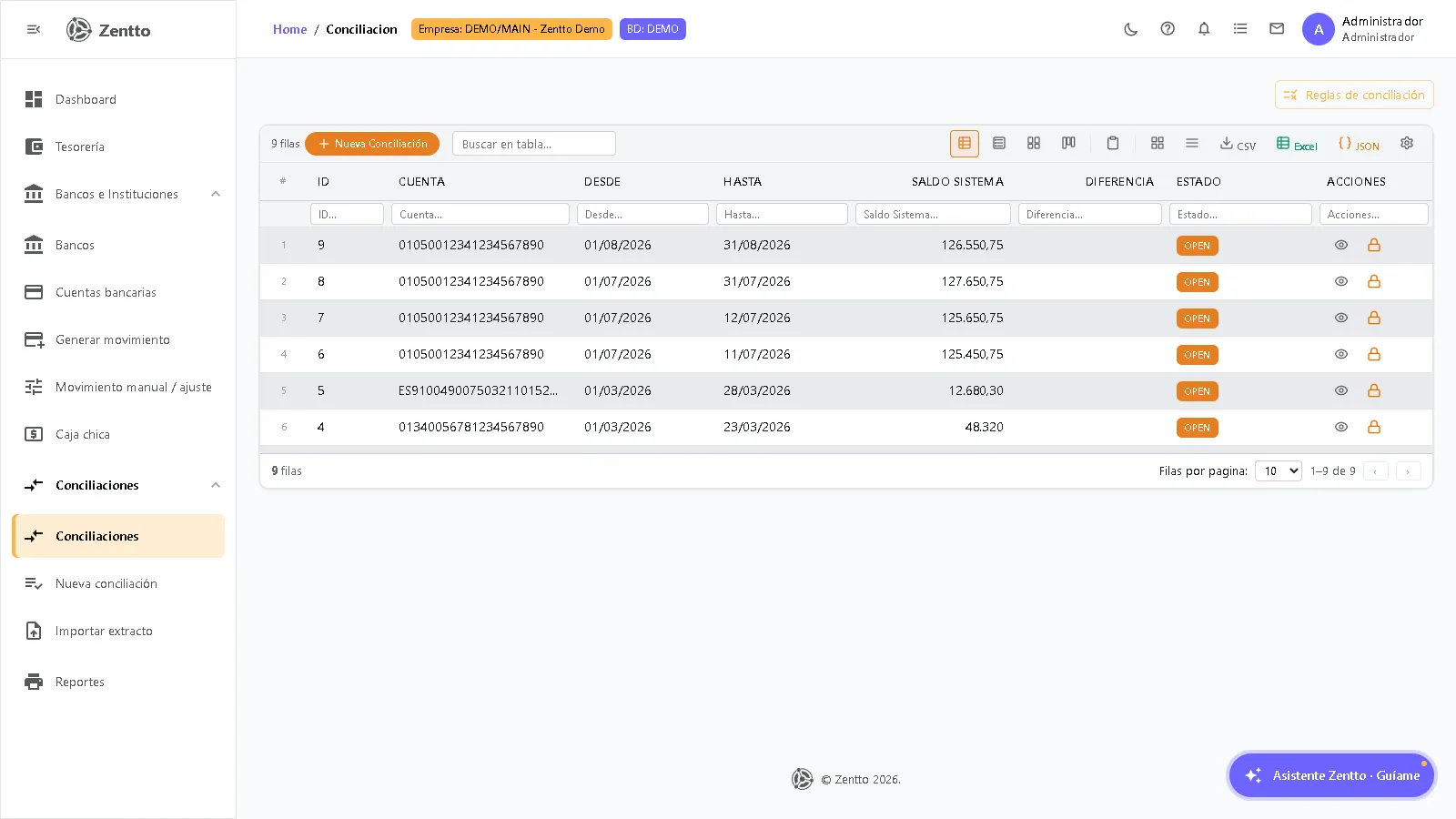Lock conciliation ID 8

pyautogui.click(x=1374, y=281)
